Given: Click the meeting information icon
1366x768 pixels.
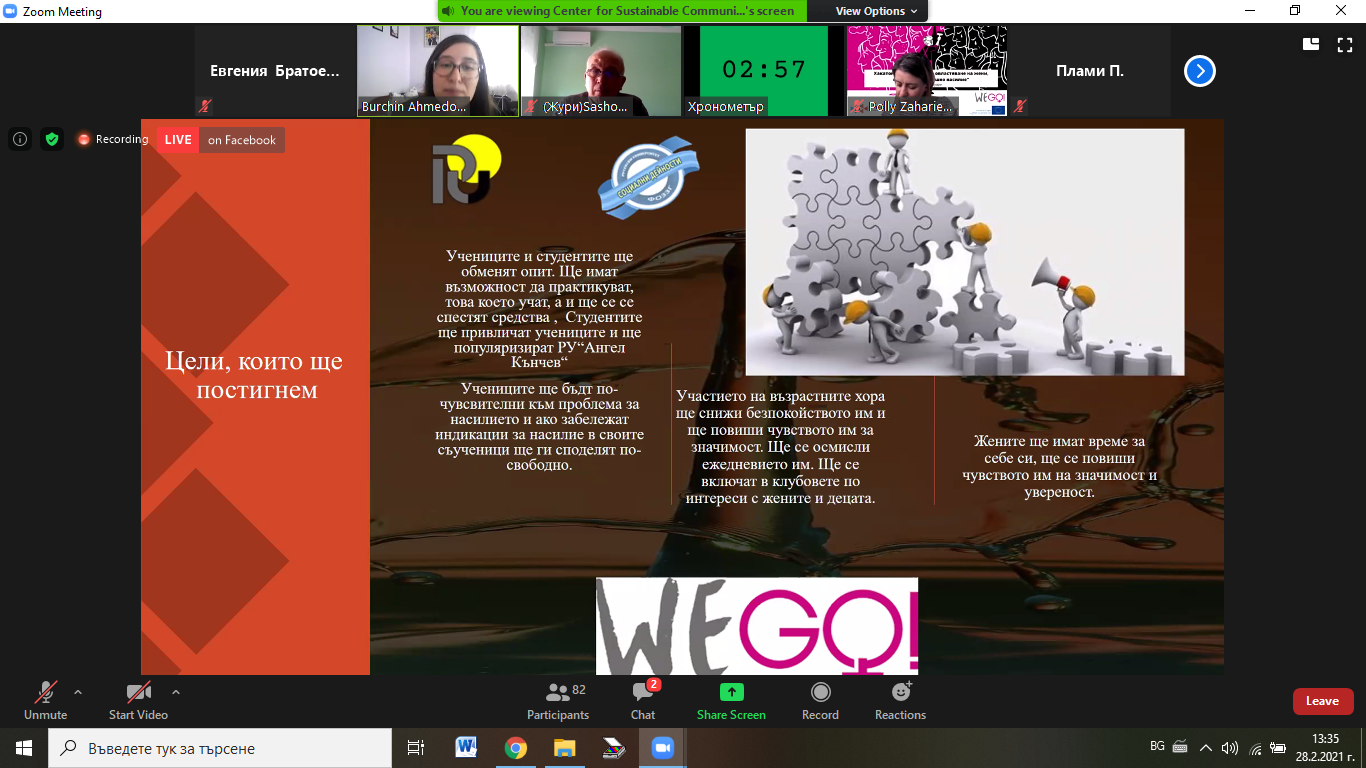Looking at the screenshot, I should coord(20,140).
